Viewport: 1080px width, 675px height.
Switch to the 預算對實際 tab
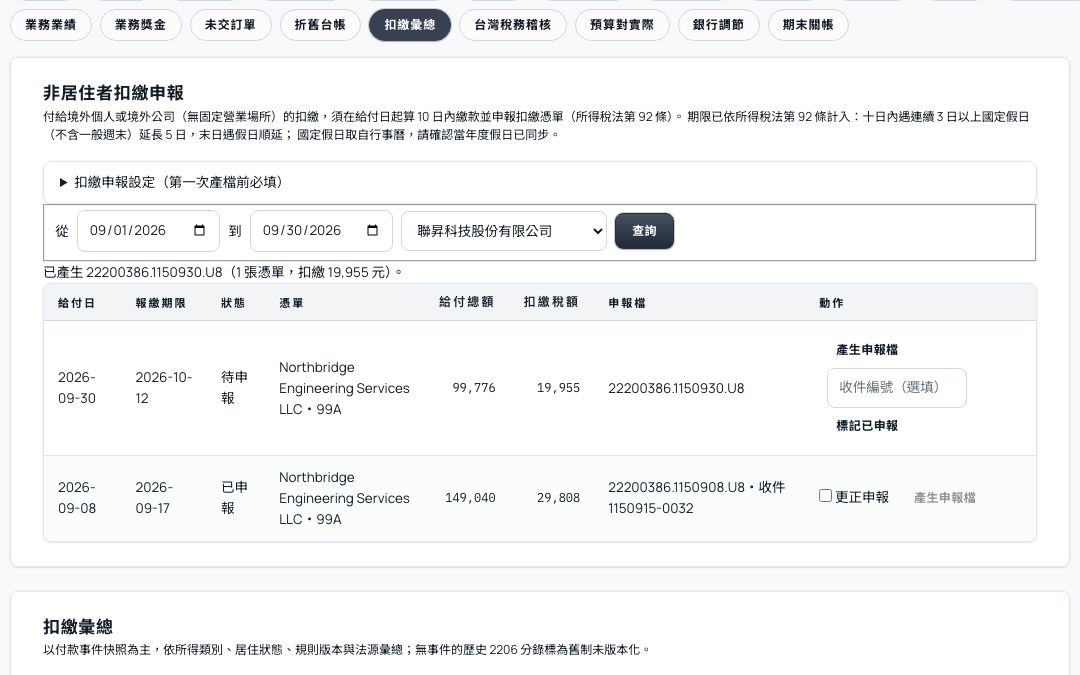(622, 25)
